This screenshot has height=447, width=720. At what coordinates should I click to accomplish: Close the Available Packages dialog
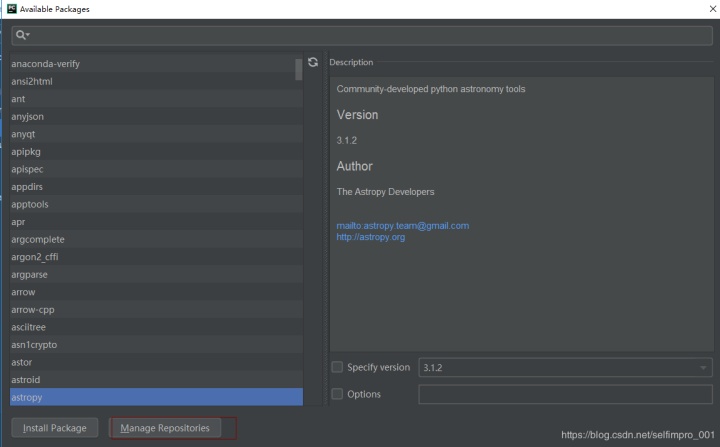tap(713, 9)
